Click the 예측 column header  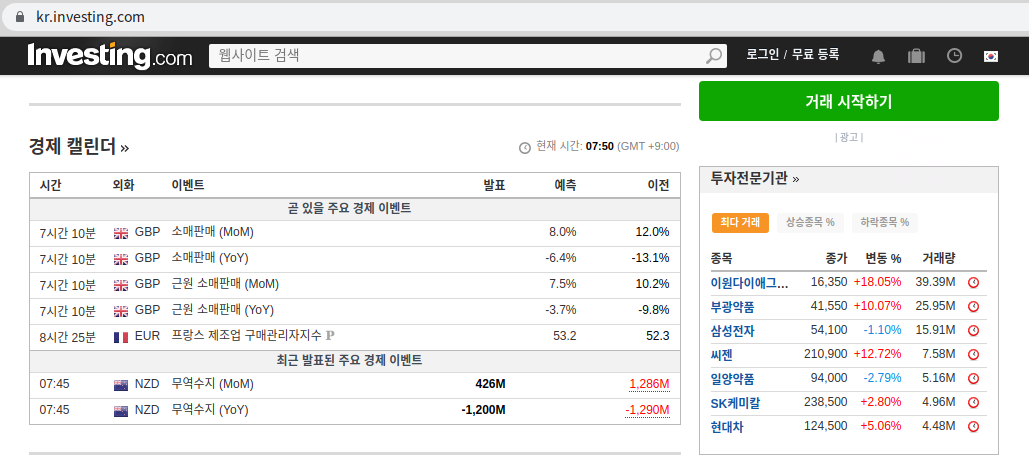565,186
